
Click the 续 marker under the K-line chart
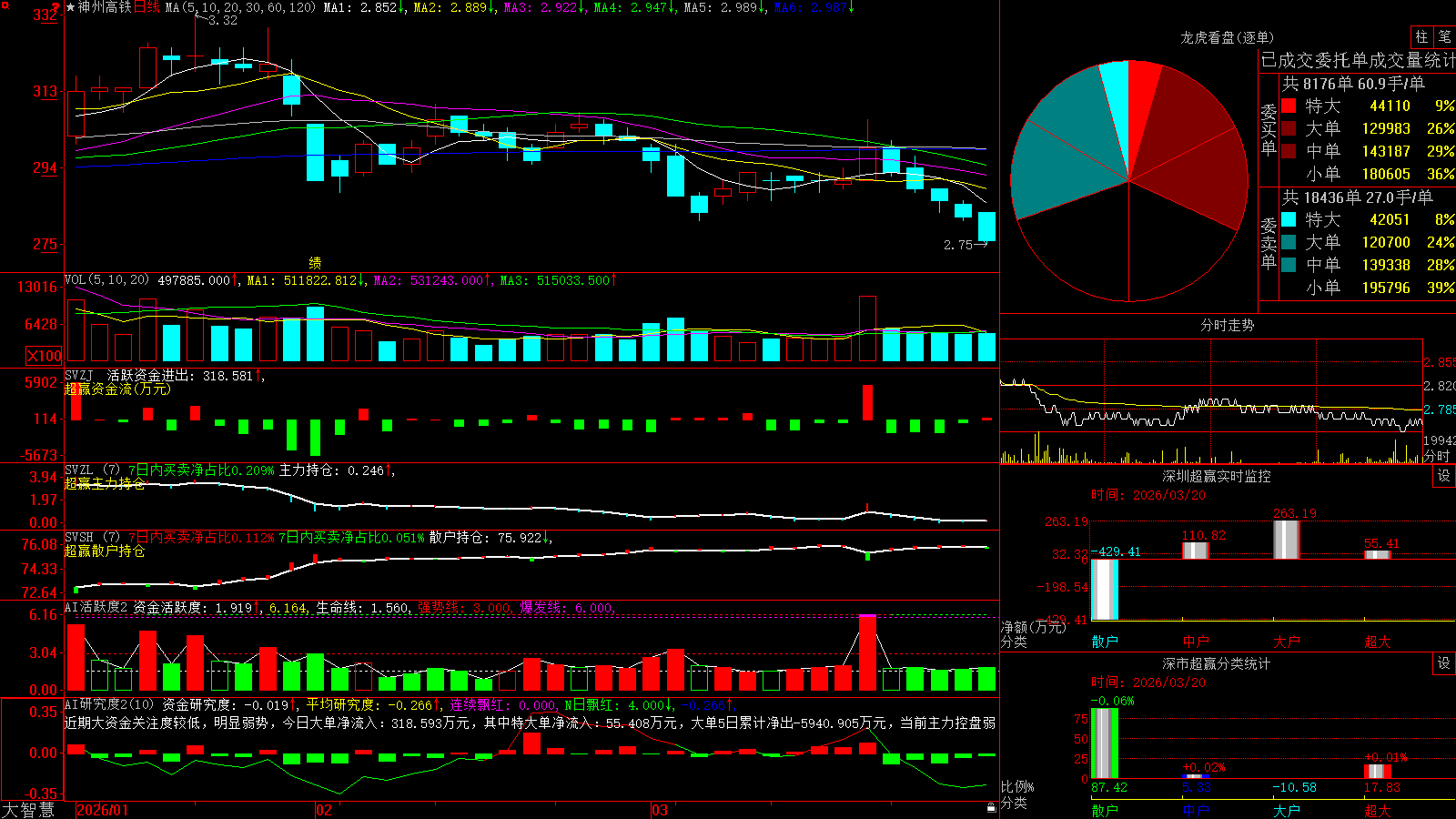pos(315,263)
